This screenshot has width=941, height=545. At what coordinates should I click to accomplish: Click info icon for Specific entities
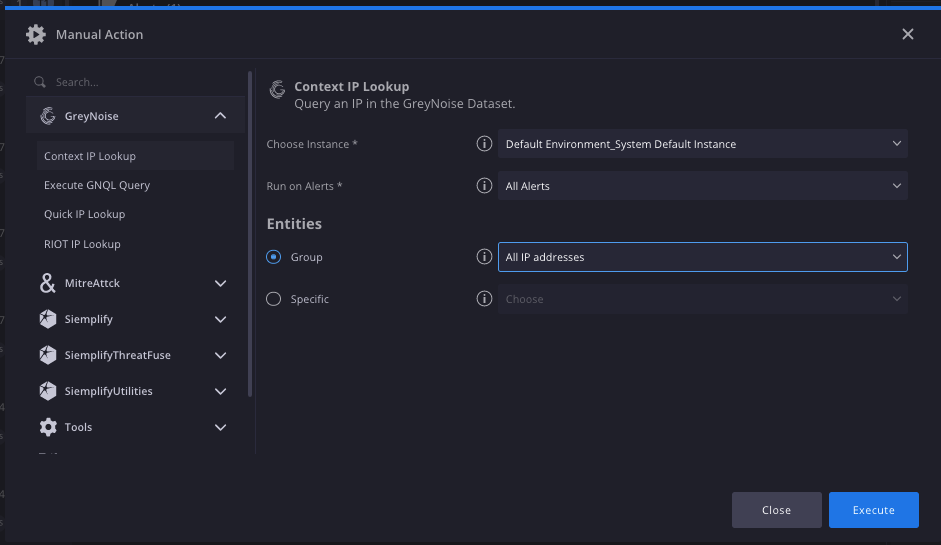pos(484,298)
